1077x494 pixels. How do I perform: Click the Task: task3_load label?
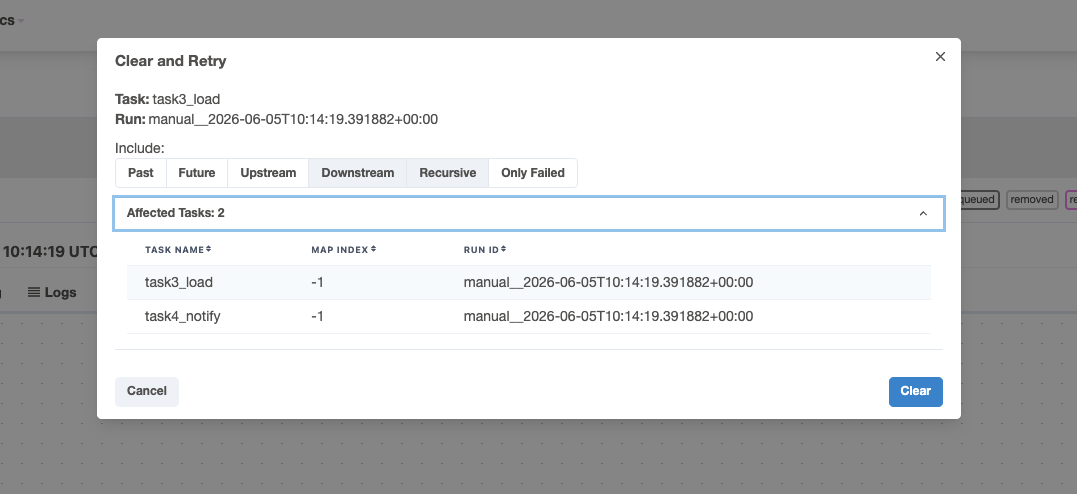pos(168,100)
